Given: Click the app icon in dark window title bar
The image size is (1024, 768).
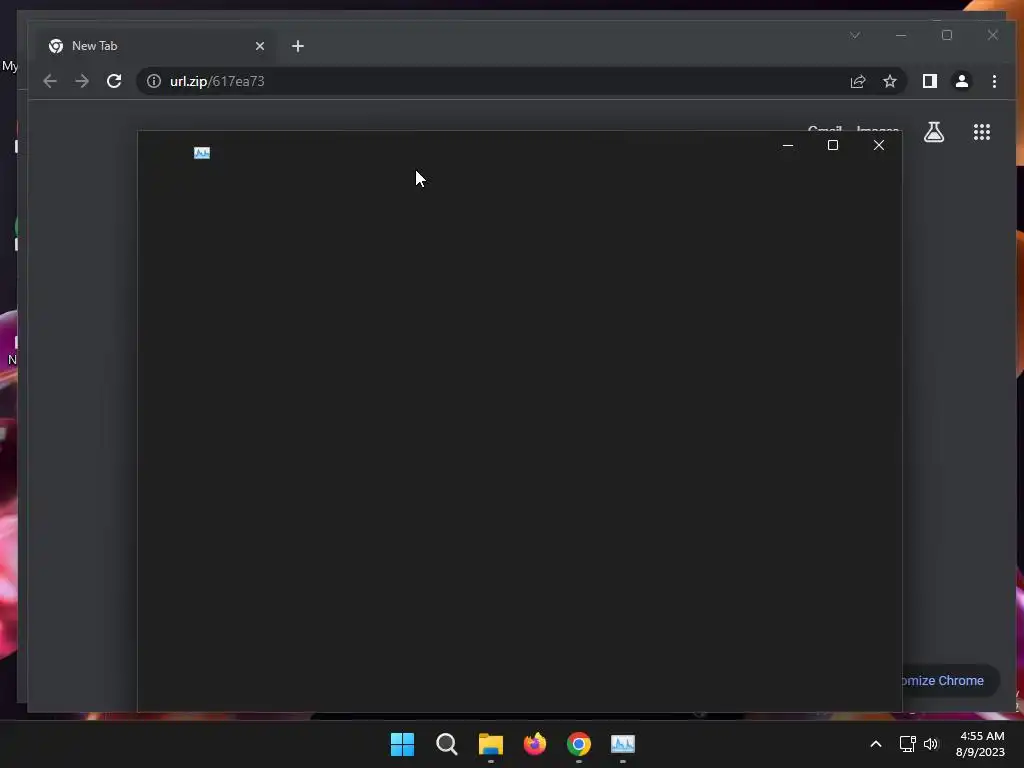Looking at the screenshot, I should (202, 153).
